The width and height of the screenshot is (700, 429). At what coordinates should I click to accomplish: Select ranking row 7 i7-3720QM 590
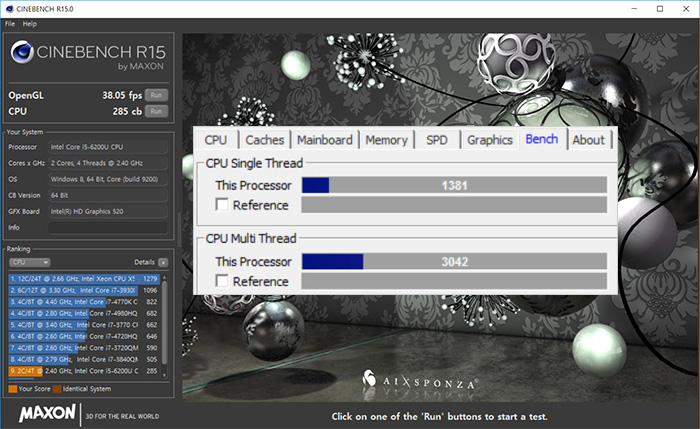click(x=84, y=348)
